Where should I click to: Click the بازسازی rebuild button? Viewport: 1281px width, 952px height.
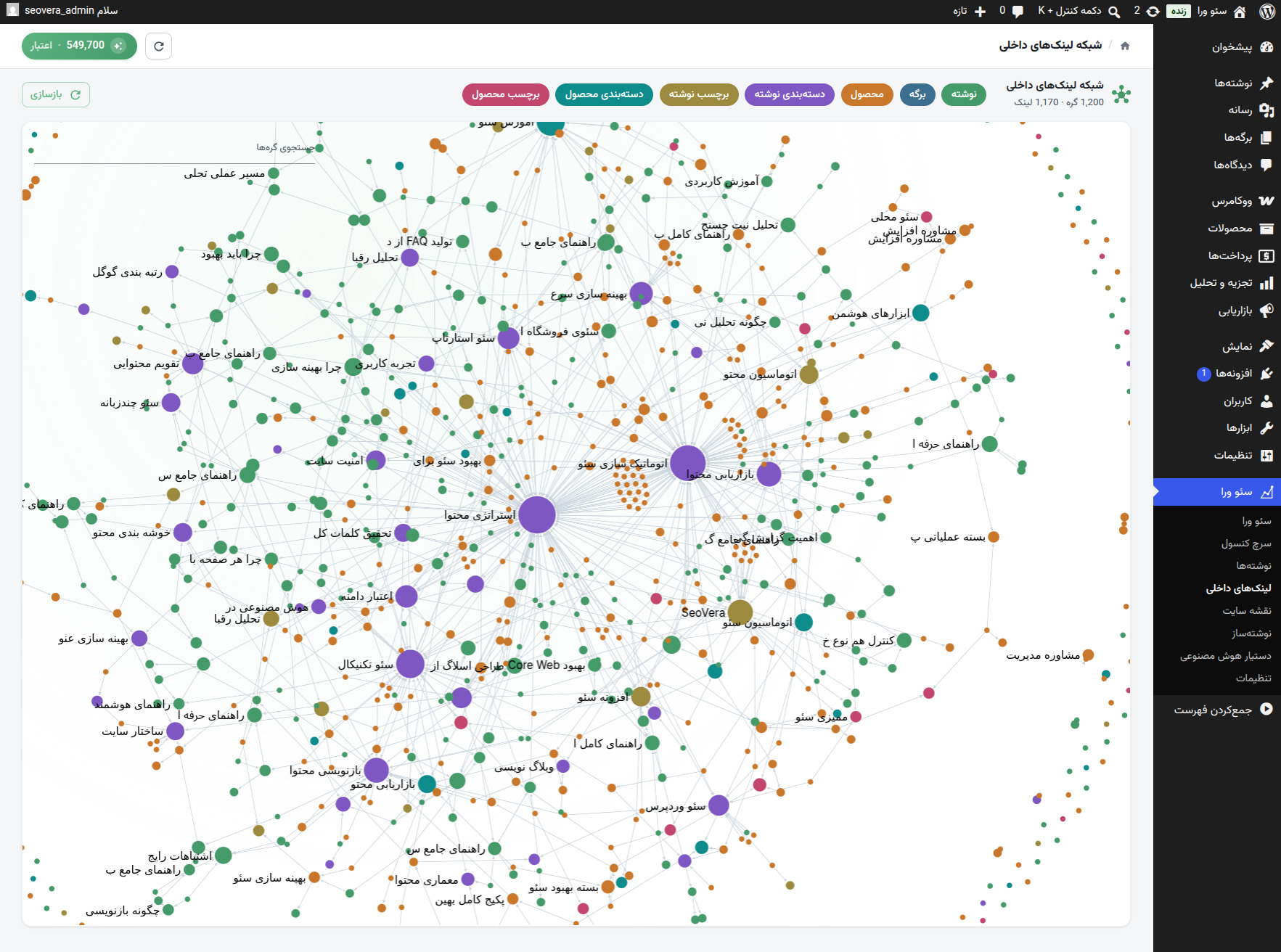tap(56, 95)
